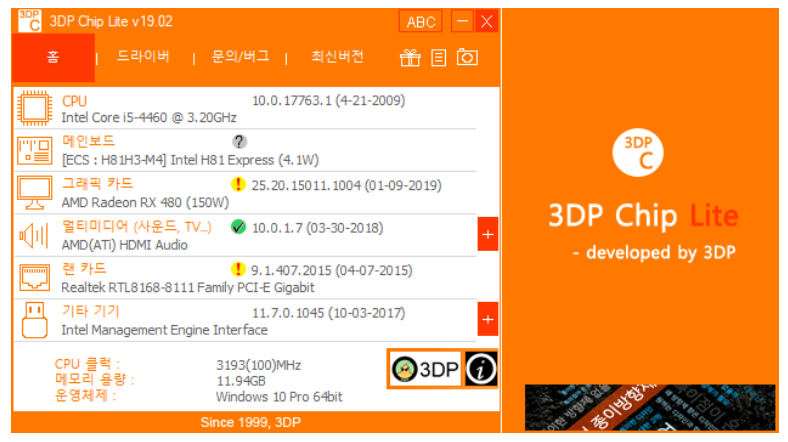Click the 3DP C title bar logo
Image resolution: width=788 pixels, height=442 pixels.
(30, 21)
